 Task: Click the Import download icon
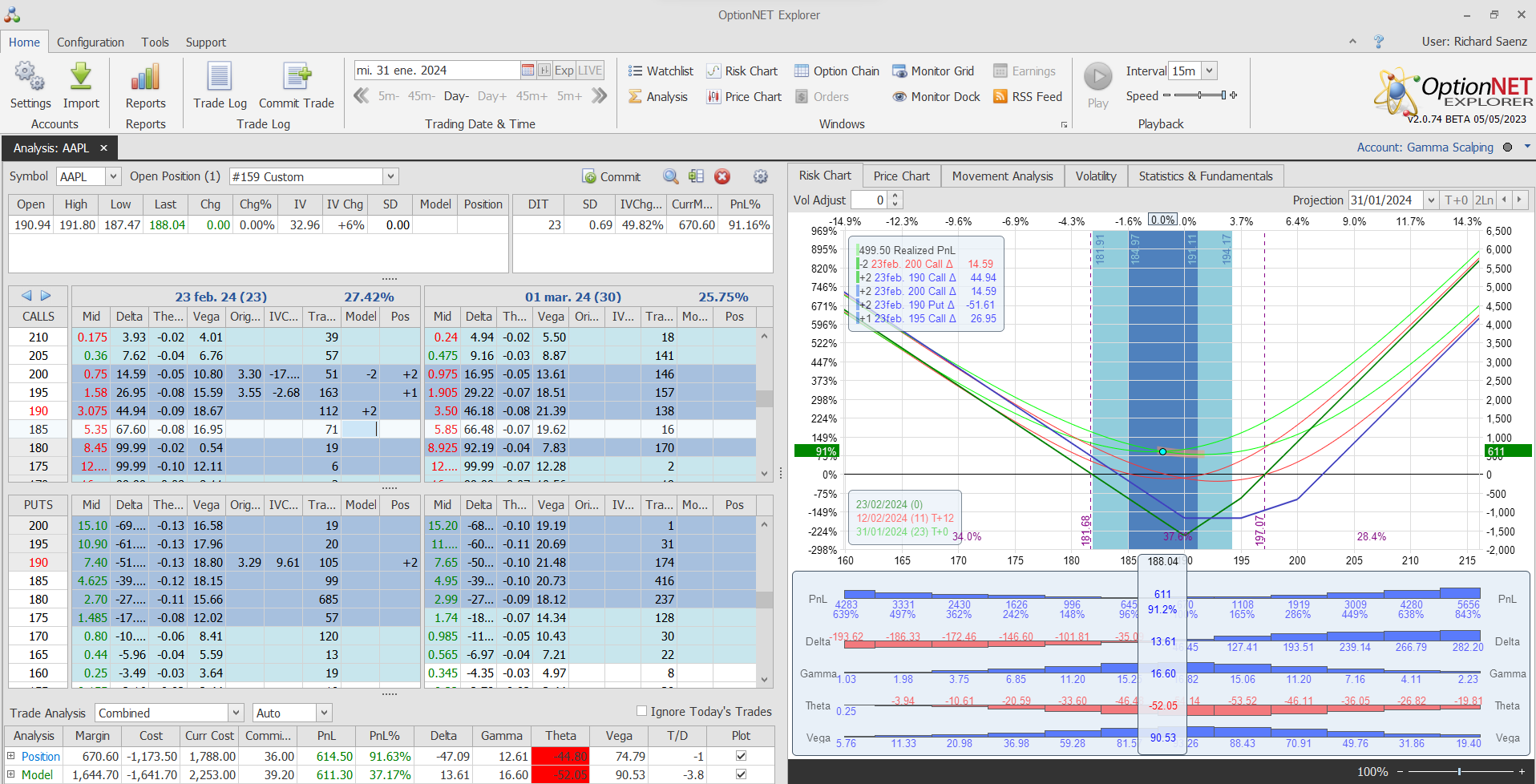point(81,77)
